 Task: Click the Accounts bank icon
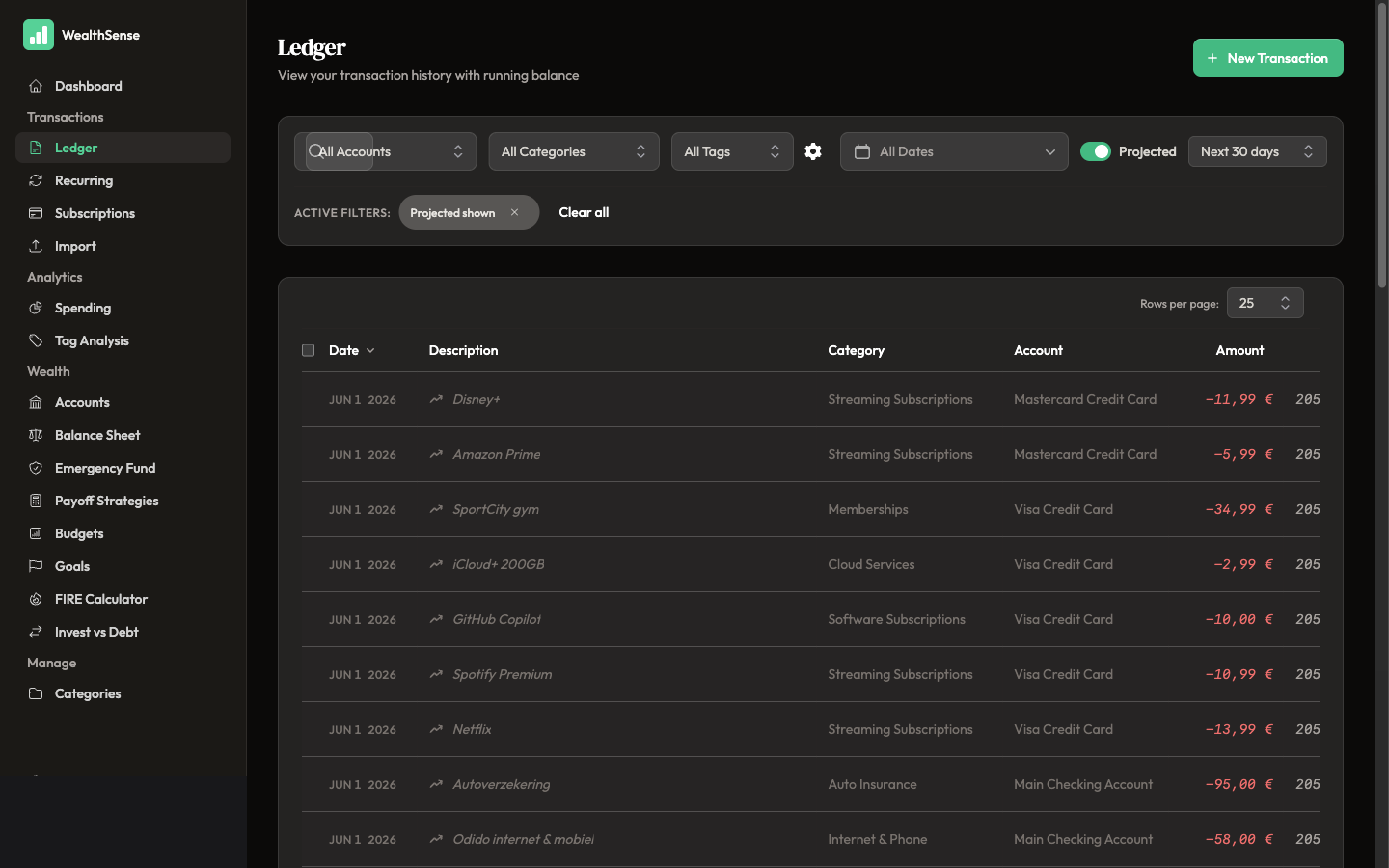(36, 402)
